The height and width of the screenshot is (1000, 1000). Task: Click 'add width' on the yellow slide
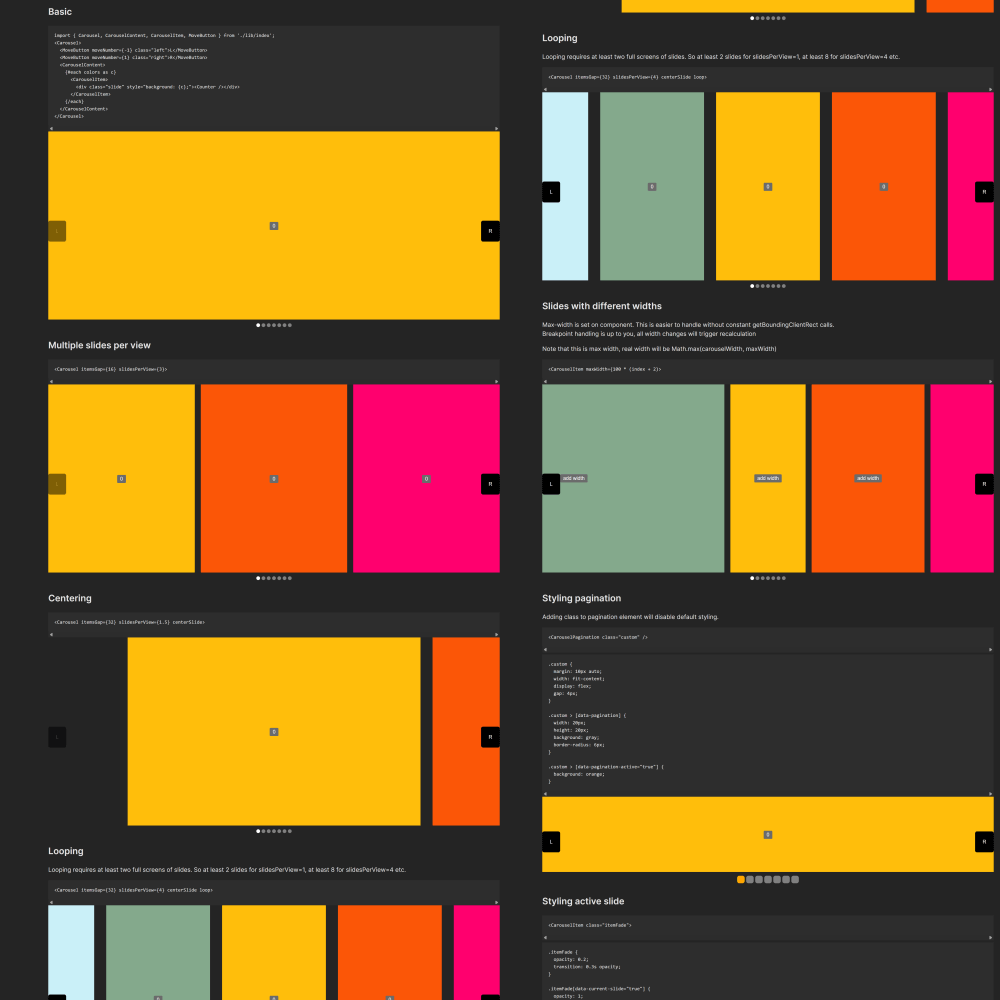tap(767, 478)
